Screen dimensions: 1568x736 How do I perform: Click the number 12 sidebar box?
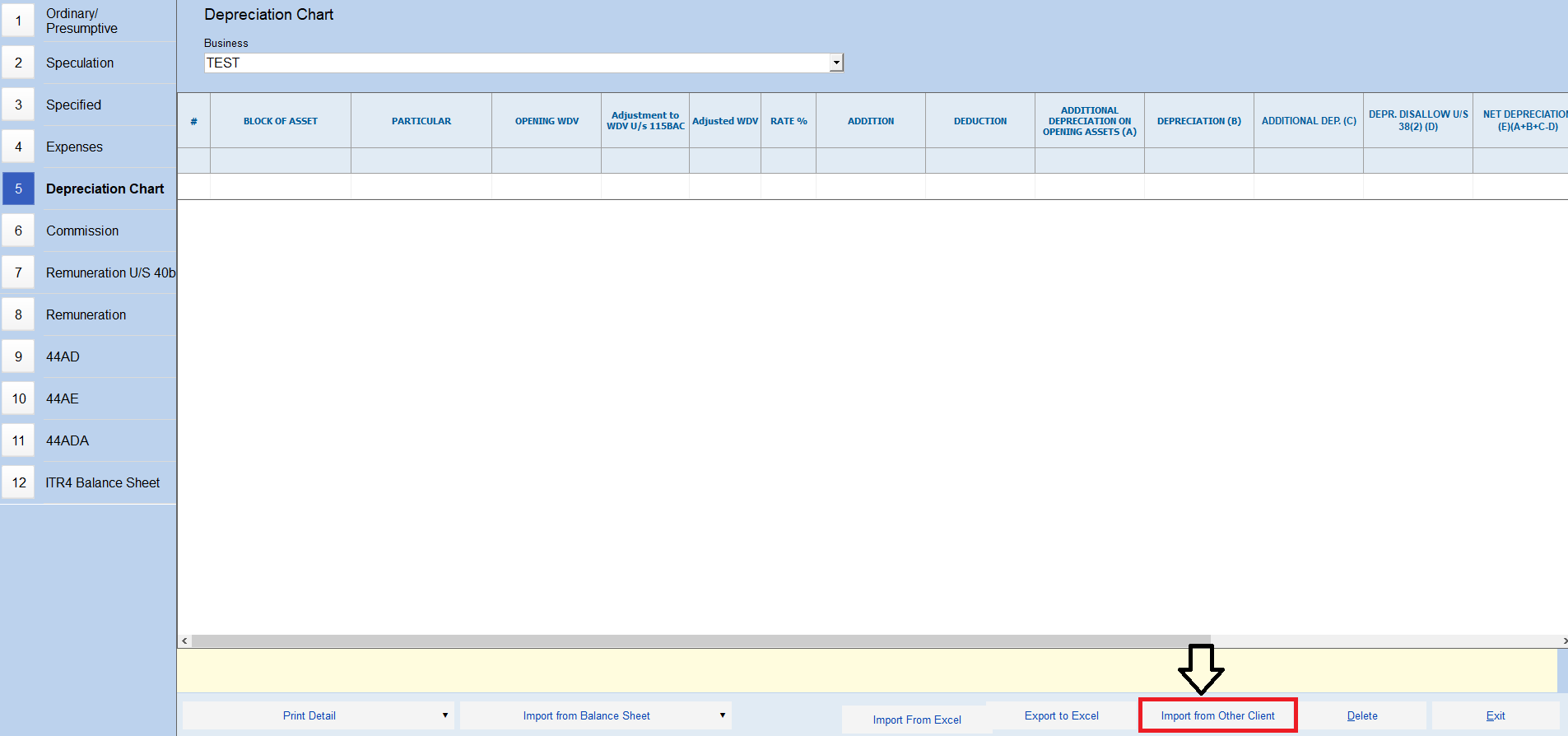[18, 482]
